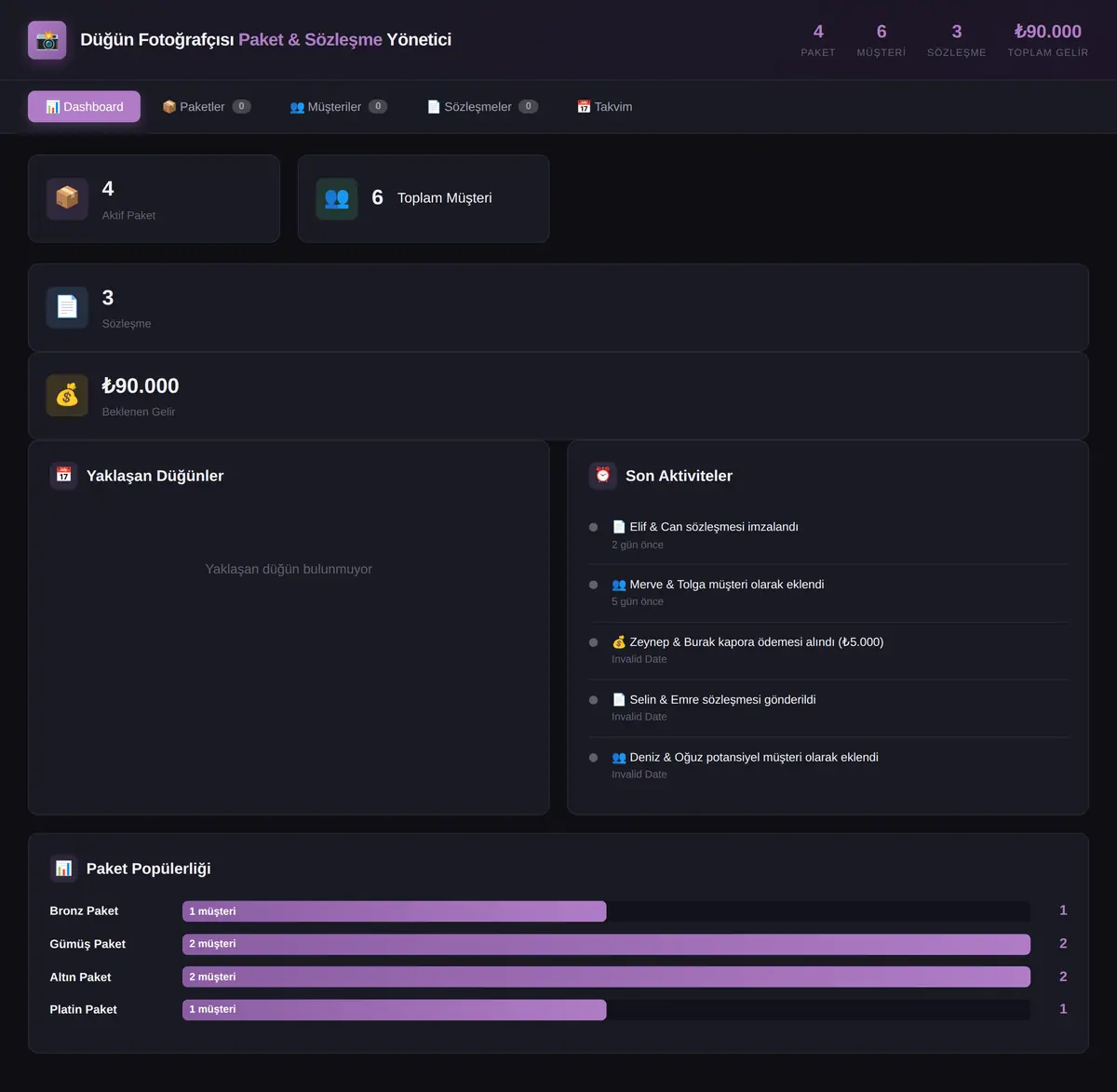Image resolution: width=1117 pixels, height=1092 pixels.
Task: Open the Sözleşmeler tab
Action: point(482,107)
